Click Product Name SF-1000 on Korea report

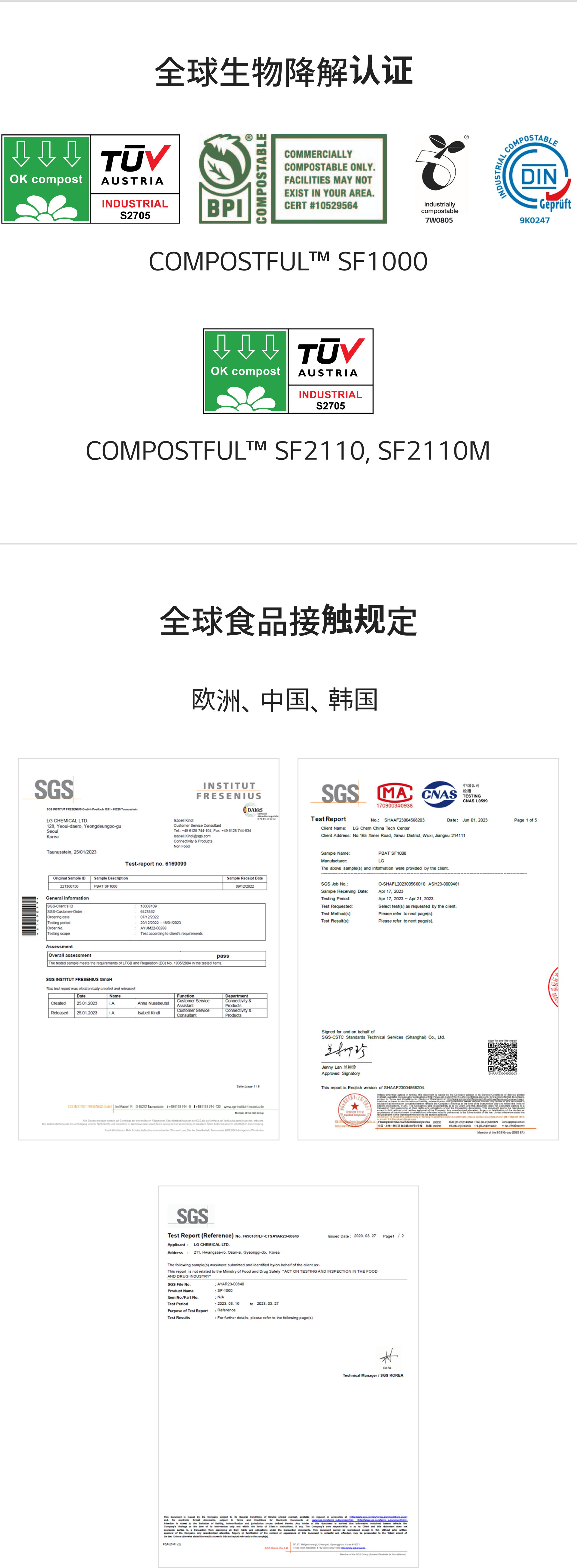point(200,1290)
